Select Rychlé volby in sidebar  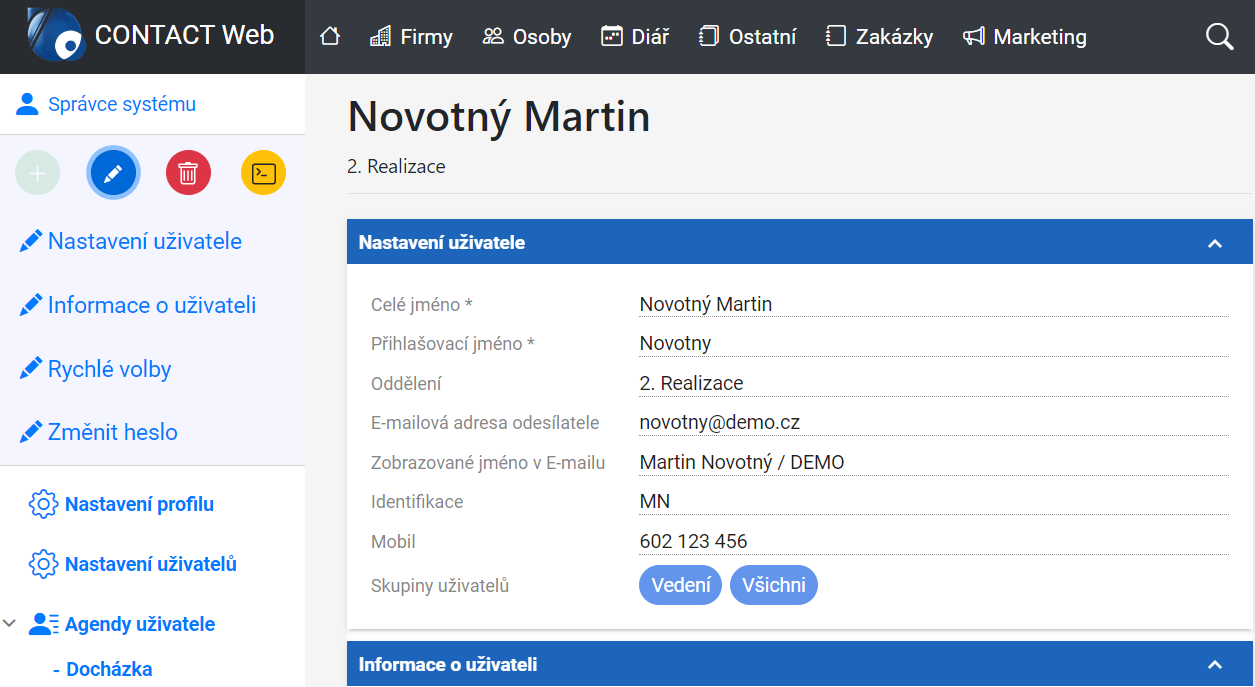point(110,369)
